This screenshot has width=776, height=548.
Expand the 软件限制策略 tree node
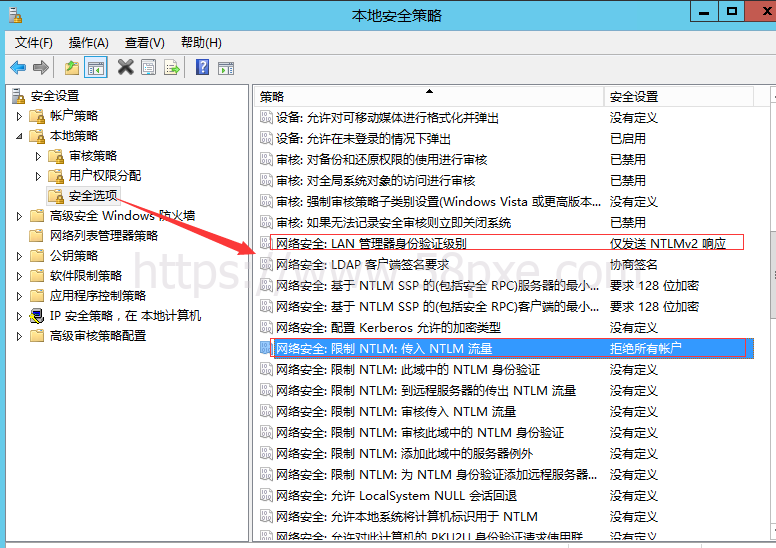pyautogui.click(x=19, y=276)
